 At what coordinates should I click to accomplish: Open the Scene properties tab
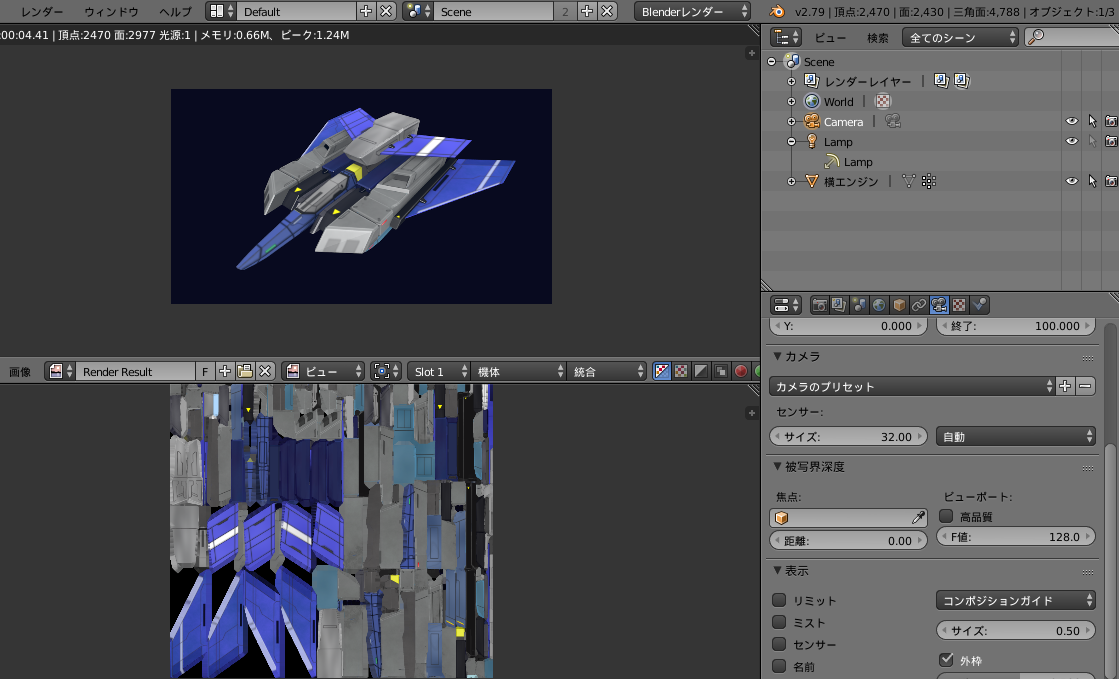click(859, 306)
